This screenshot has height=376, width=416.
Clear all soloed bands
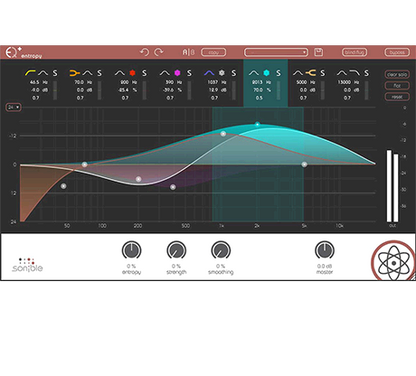[397, 74]
